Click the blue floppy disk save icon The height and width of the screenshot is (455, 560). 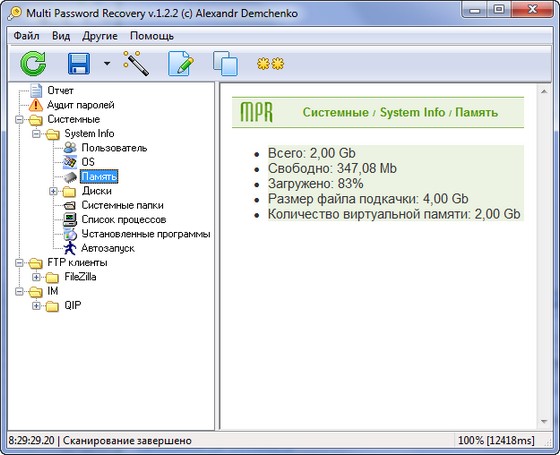[79, 64]
